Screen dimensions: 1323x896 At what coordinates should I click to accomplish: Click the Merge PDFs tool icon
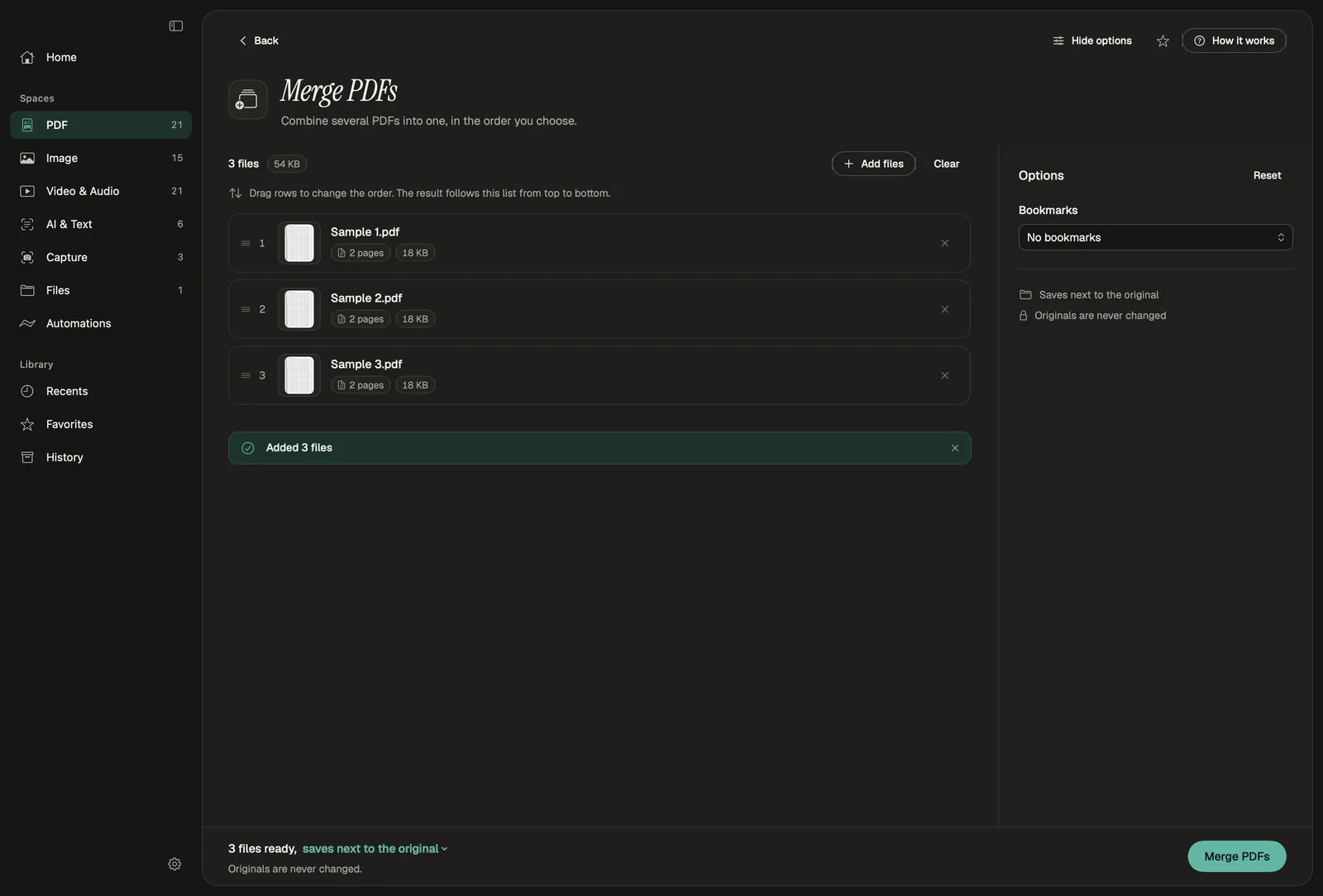coord(248,99)
